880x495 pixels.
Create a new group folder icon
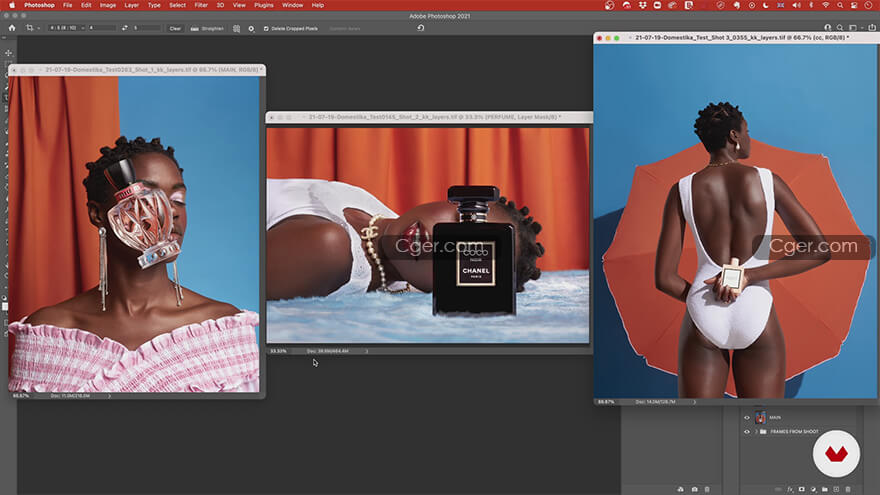[824, 489]
